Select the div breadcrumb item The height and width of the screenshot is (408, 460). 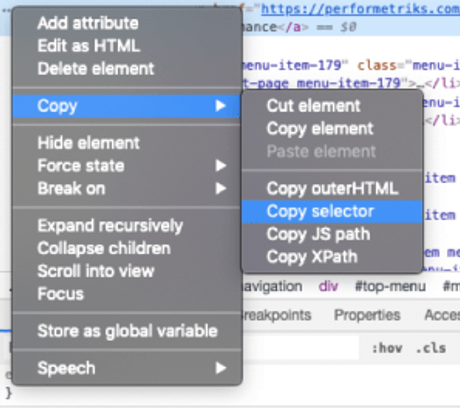click(x=328, y=286)
